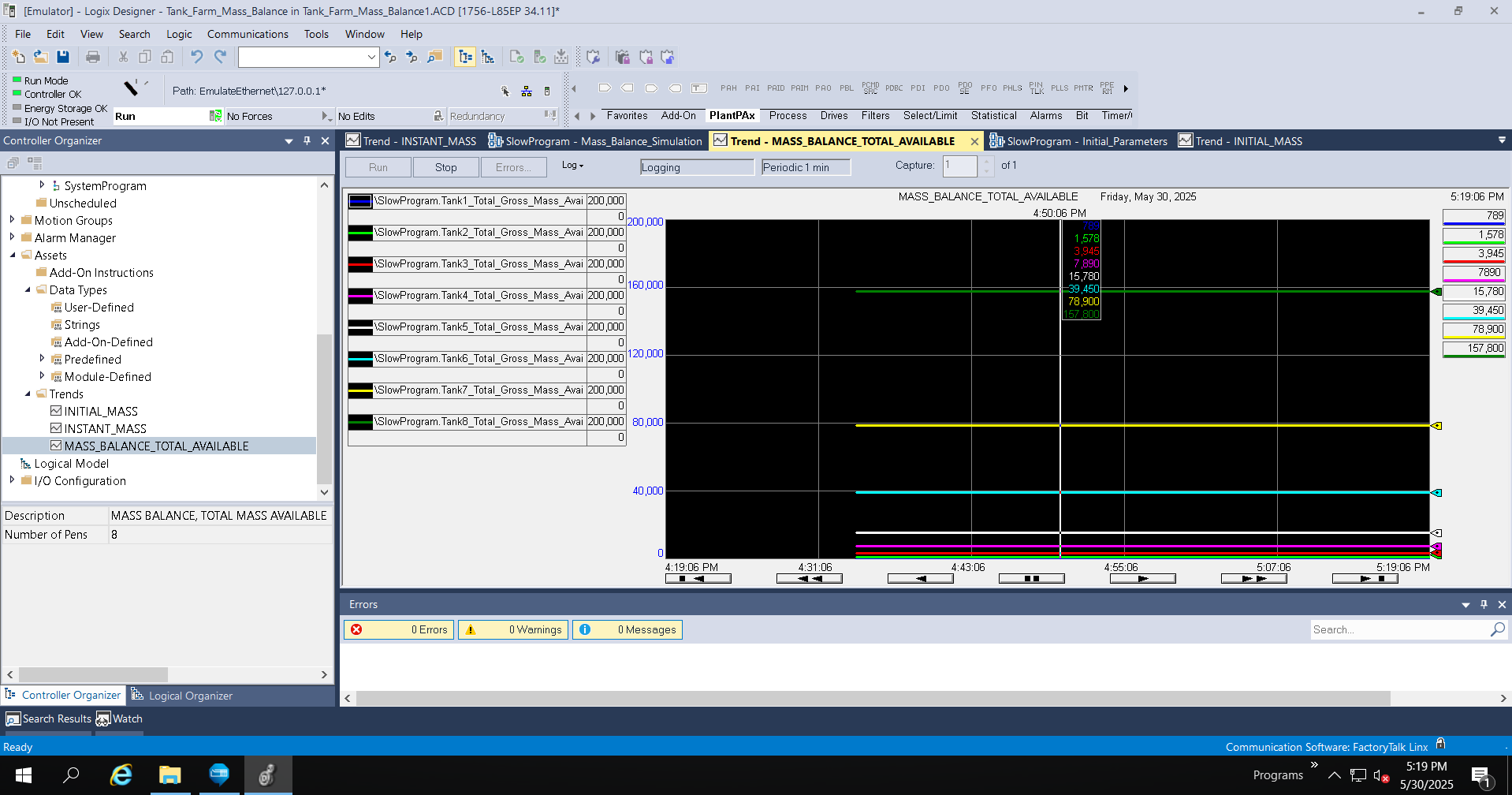Click the Verify Controller icon
The height and width of the screenshot is (795, 1512).
[x=540, y=57]
